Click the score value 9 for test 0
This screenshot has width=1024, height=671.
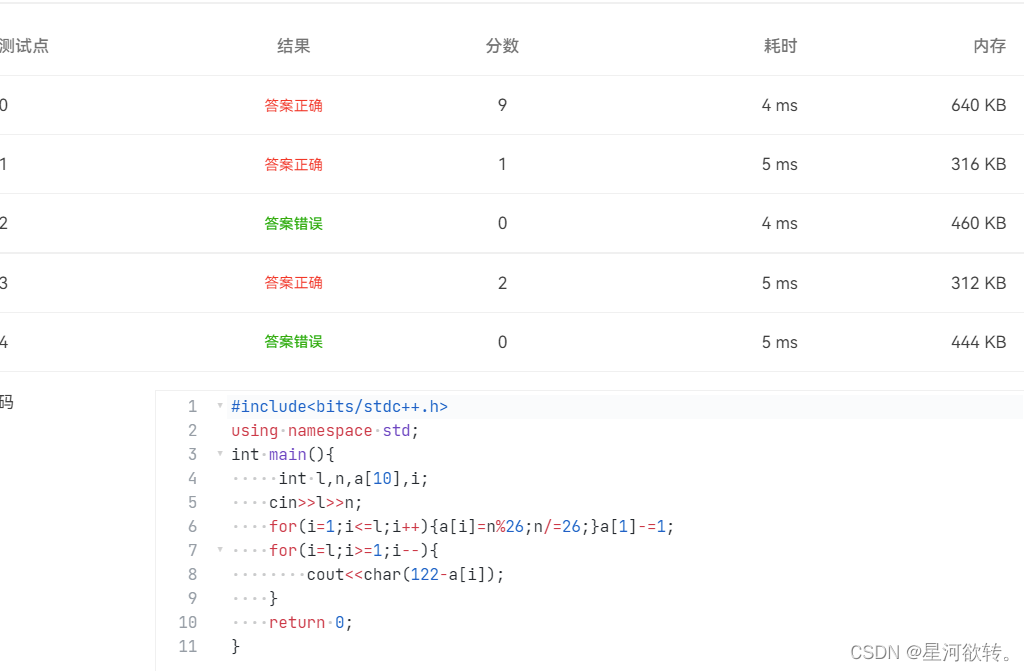(502, 105)
